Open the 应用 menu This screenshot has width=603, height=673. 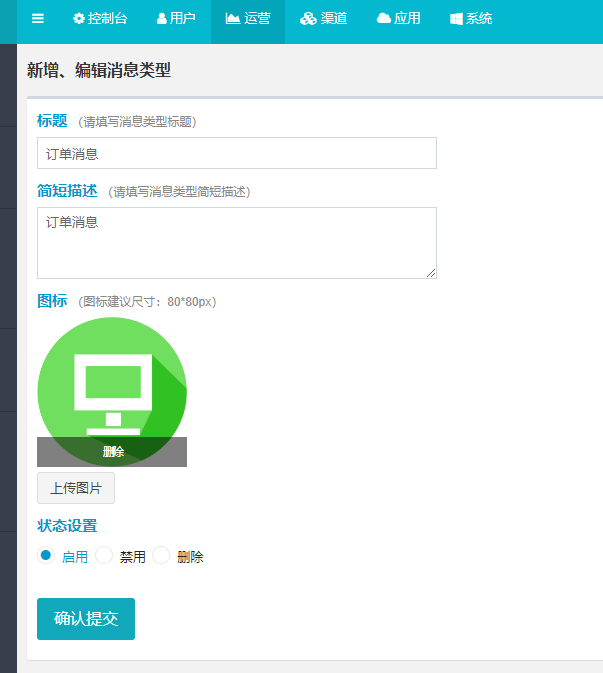tap(398, 18)
